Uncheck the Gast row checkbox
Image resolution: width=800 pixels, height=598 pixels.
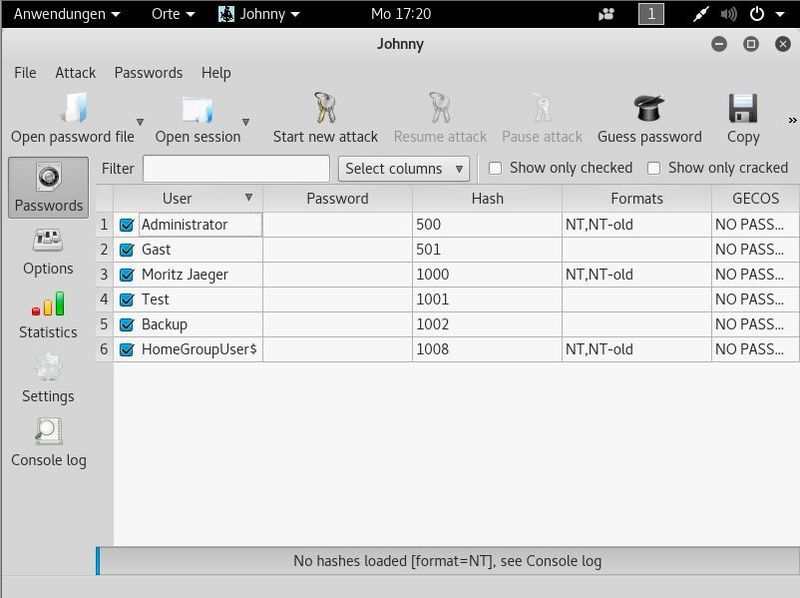(x=127, y=250)
